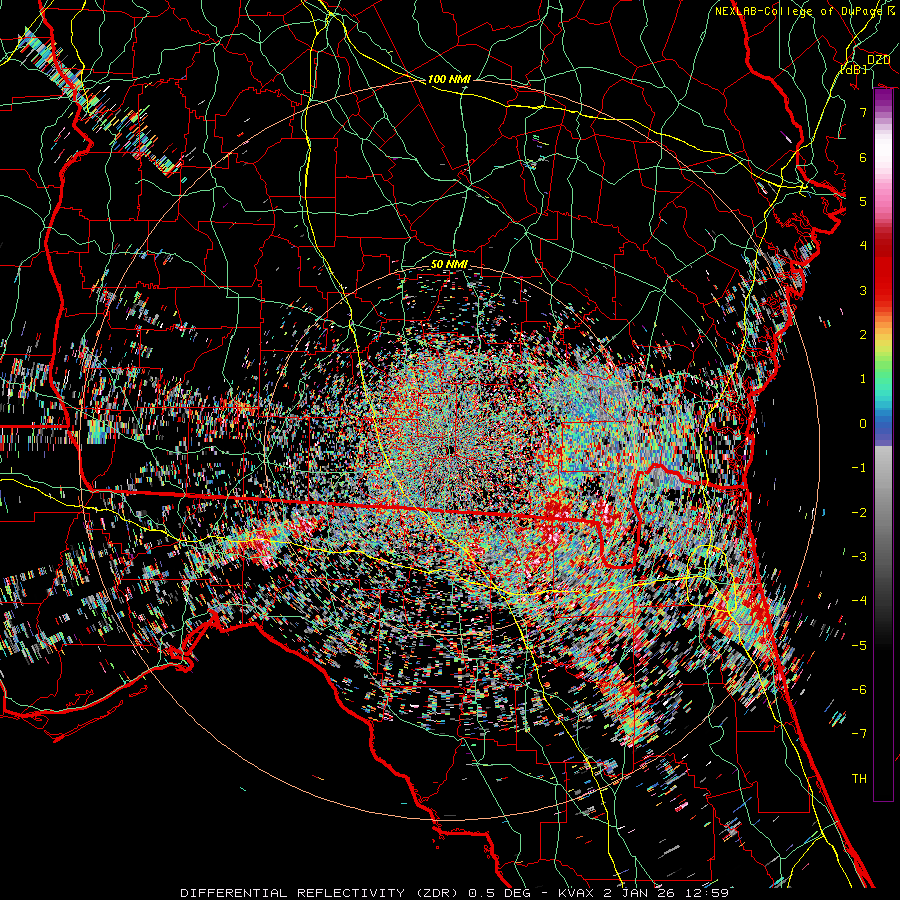Select the 1 dB scale label

point(863,379)
